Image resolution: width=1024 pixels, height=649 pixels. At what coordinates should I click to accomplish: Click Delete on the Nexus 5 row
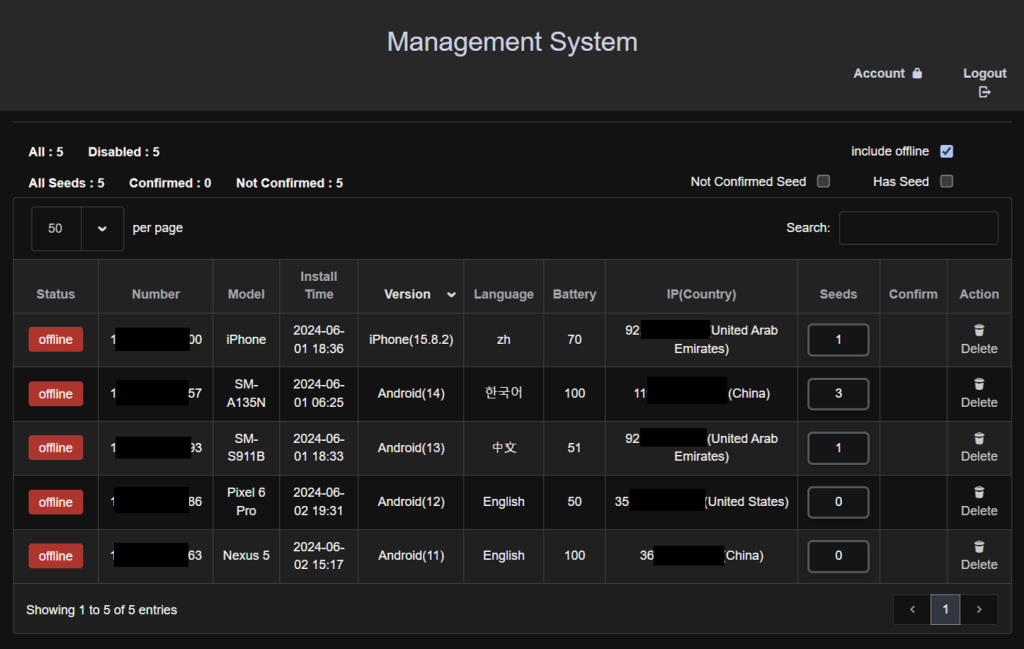tap(979, 564)
